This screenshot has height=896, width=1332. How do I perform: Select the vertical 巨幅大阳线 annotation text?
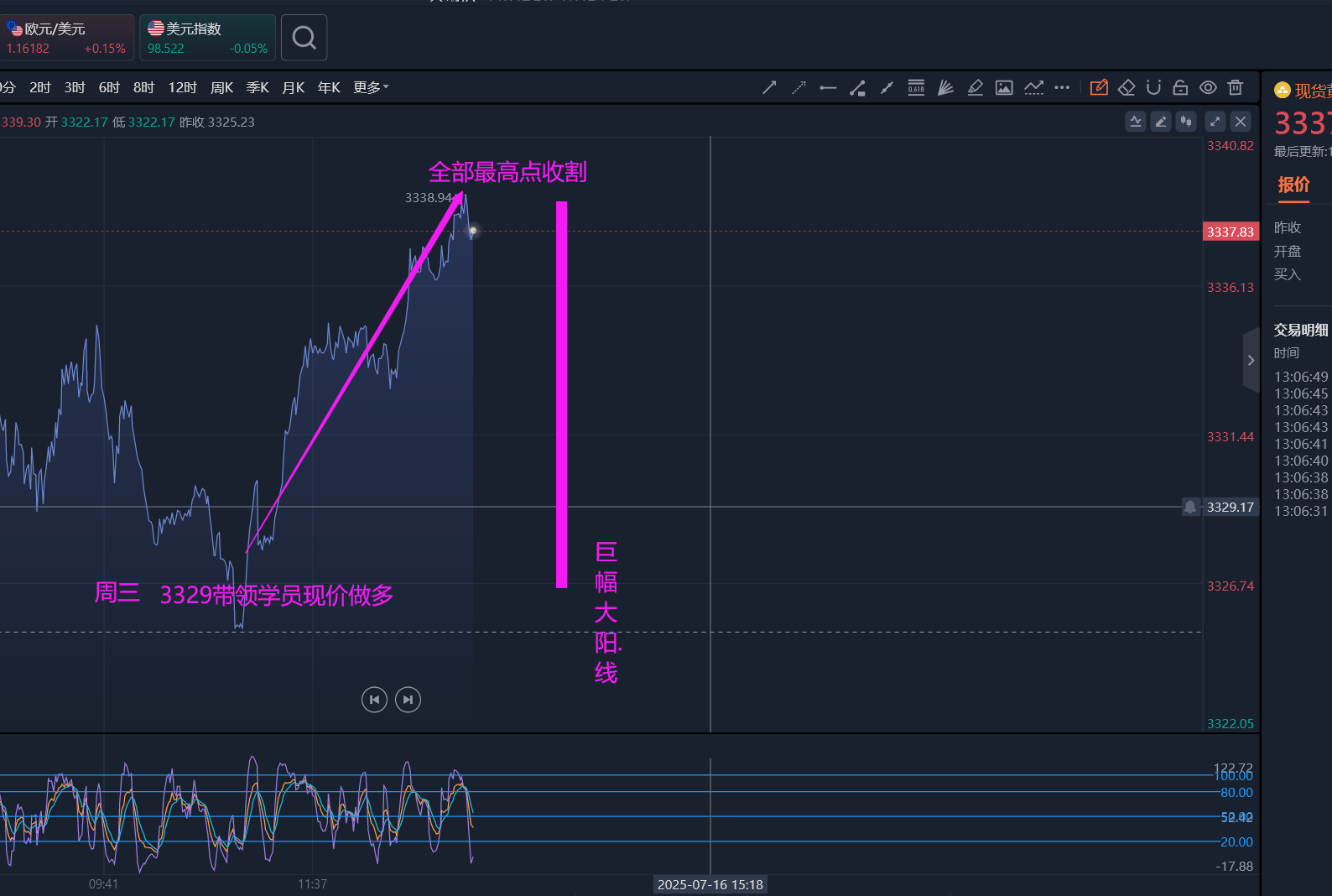[x=607, y=612]
